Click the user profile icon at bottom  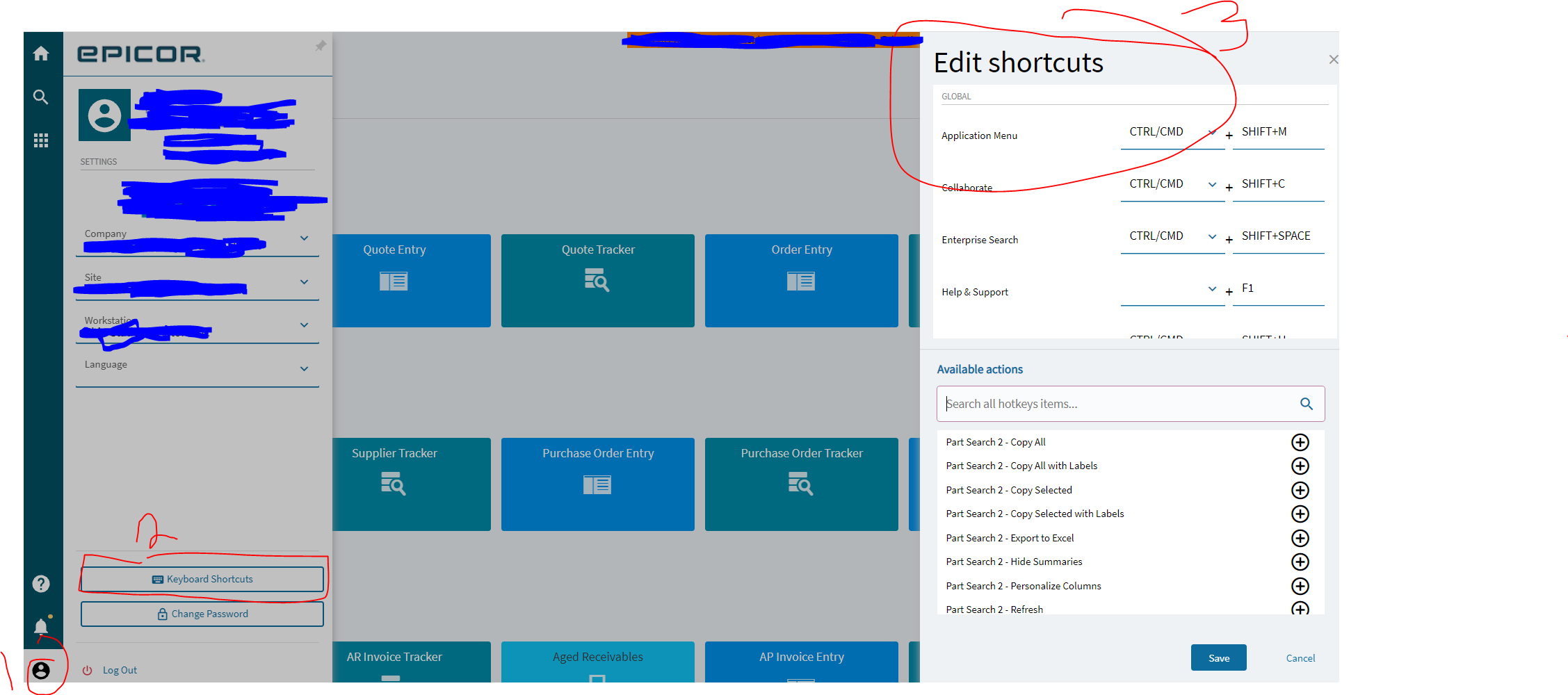(41, 670)
